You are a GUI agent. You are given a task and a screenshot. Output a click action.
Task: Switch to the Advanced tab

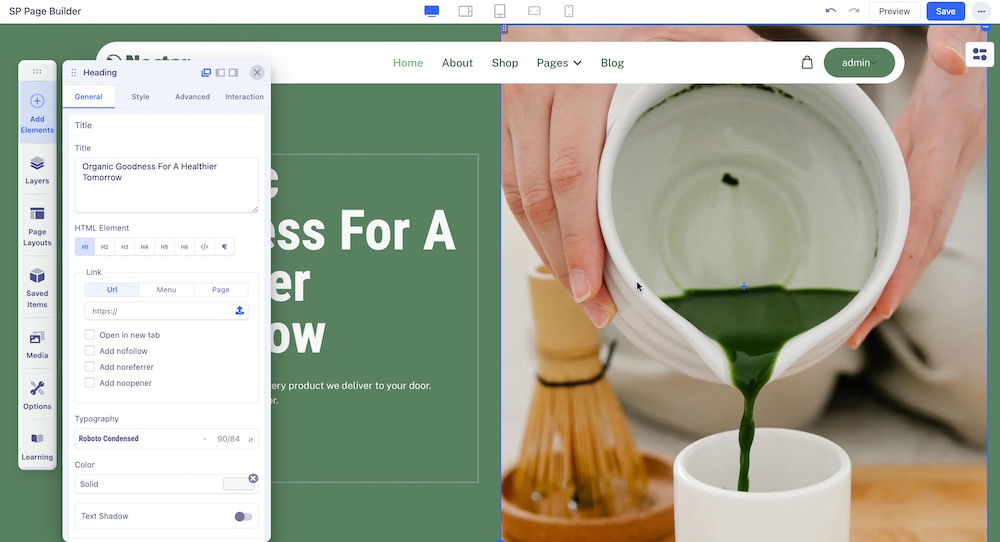point(193,97)
